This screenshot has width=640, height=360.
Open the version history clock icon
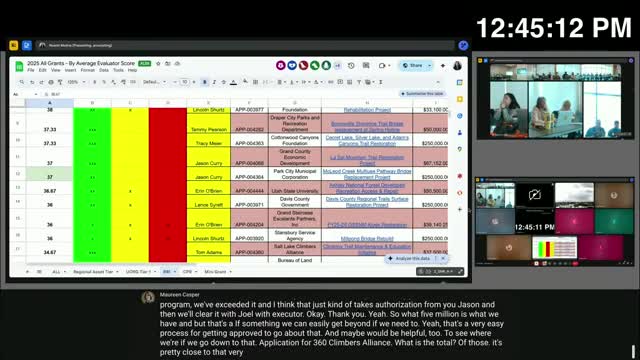pyautogui.click(x=351, y=65)
